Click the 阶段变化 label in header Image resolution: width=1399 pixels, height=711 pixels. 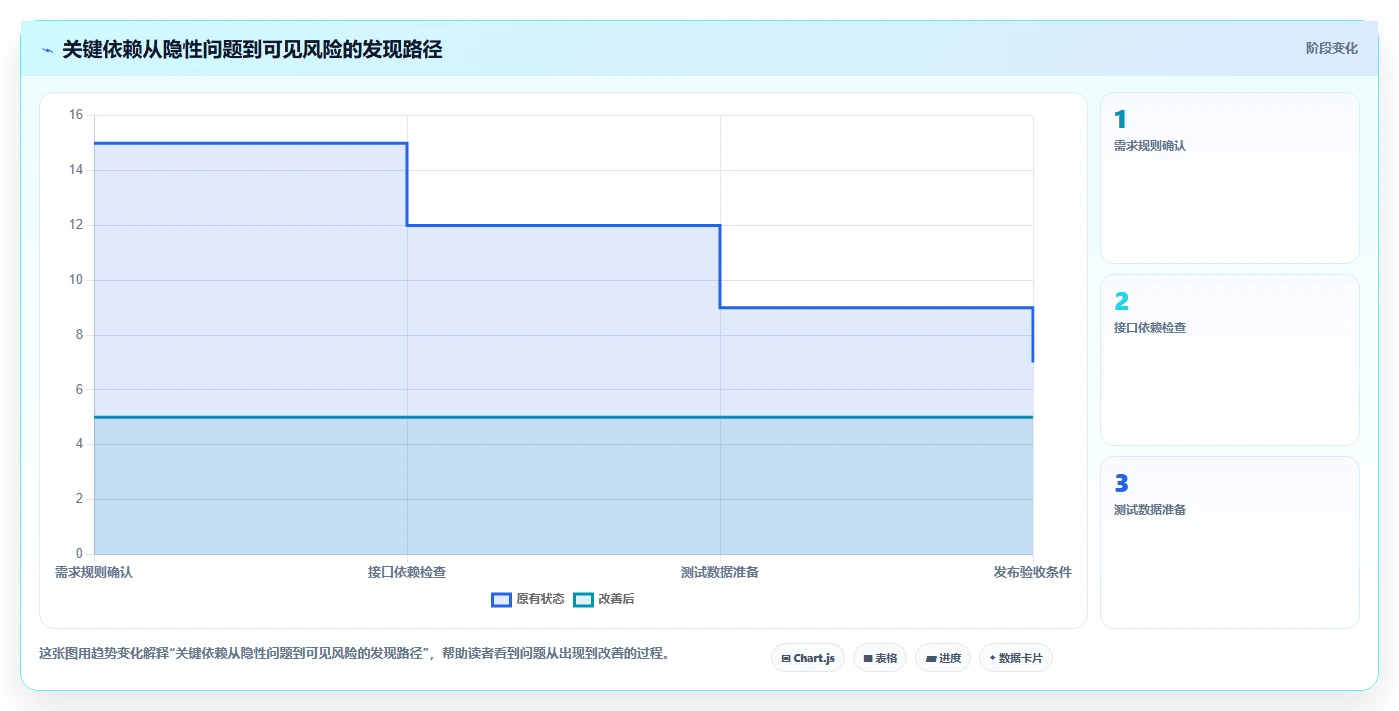1332,48
